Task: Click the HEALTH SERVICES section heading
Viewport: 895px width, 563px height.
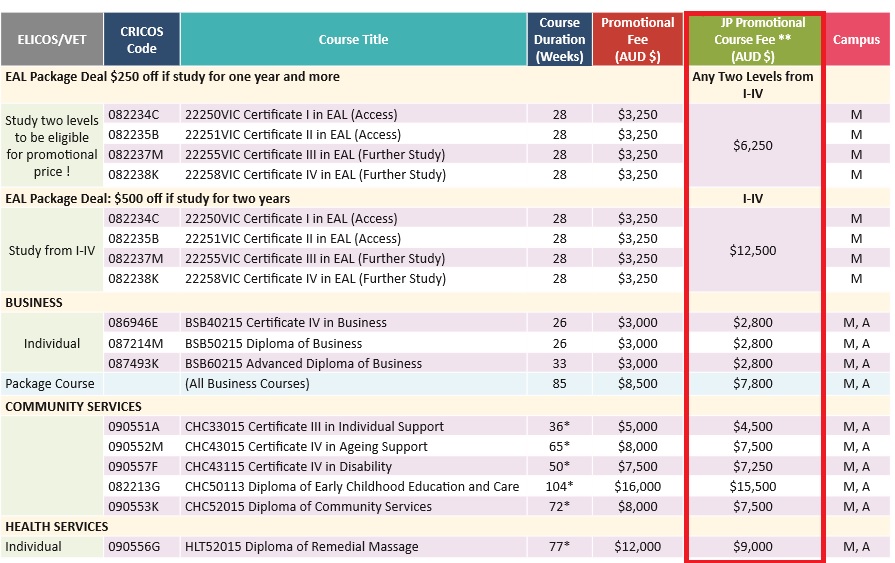Action: point(57,526)
